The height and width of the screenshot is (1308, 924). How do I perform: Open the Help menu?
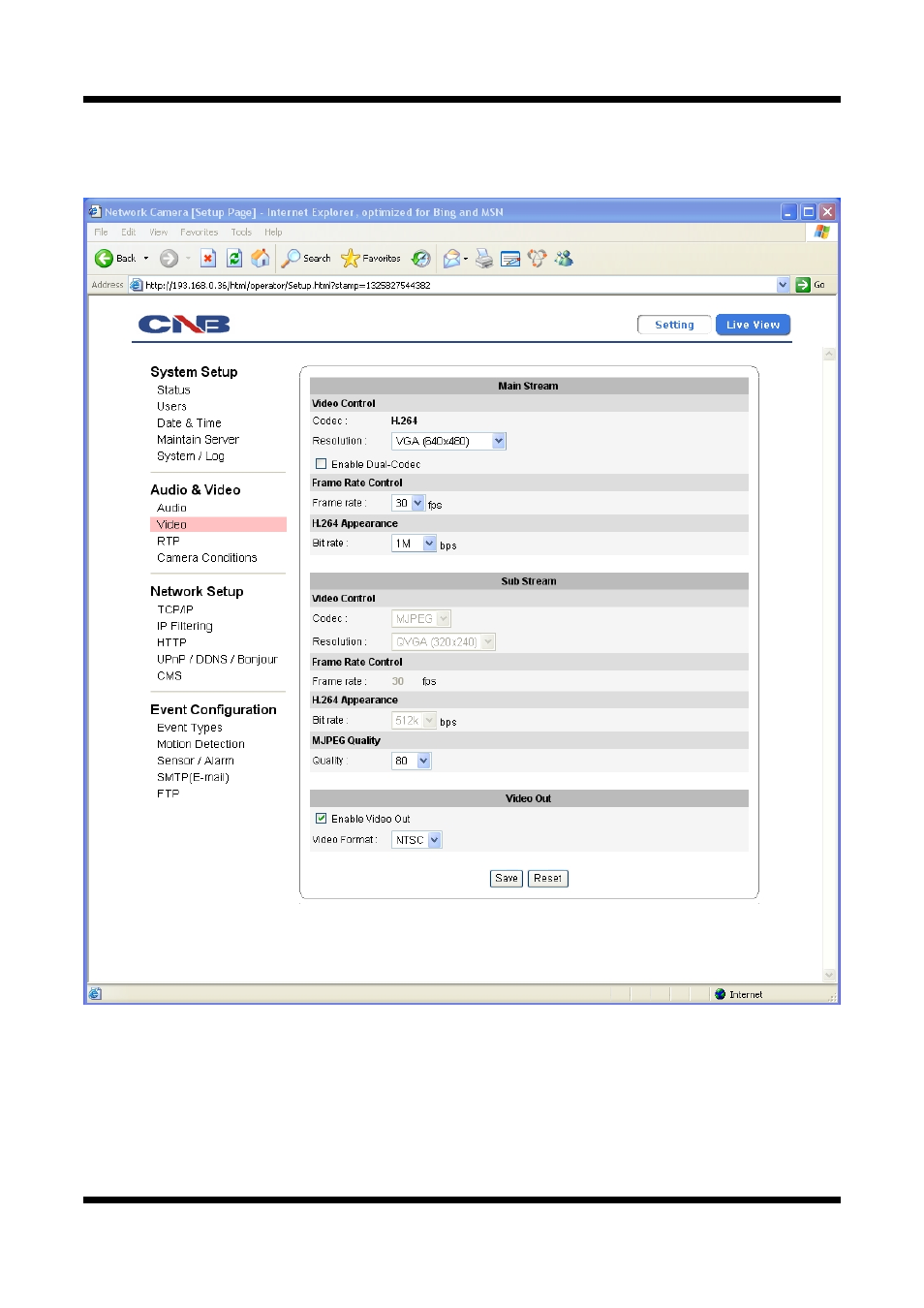[x=273, y=233]
